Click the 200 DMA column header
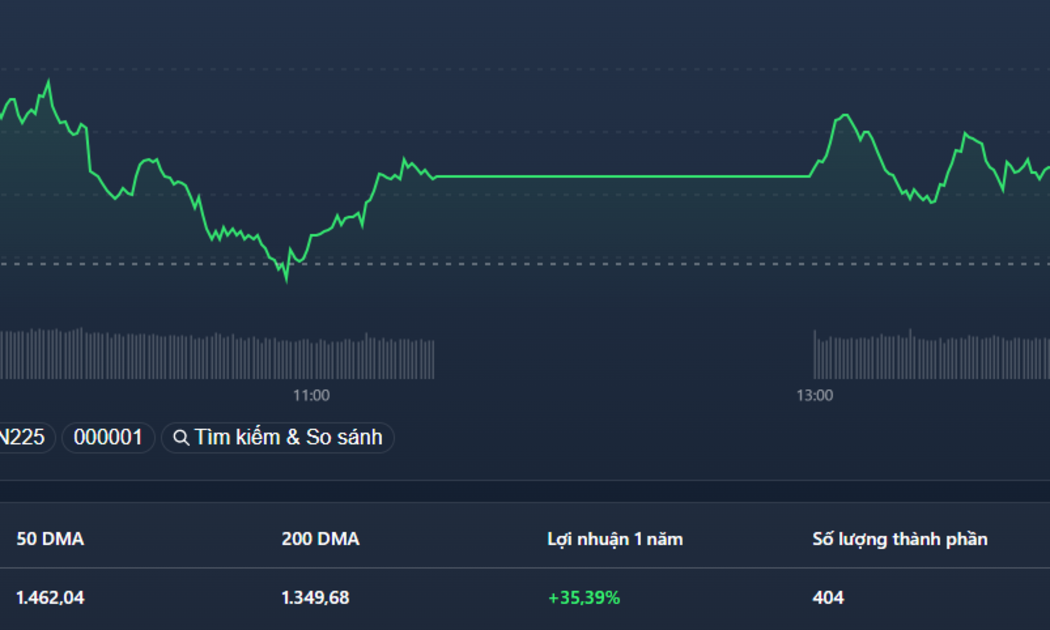The image size is (1050, 630). 320,539
